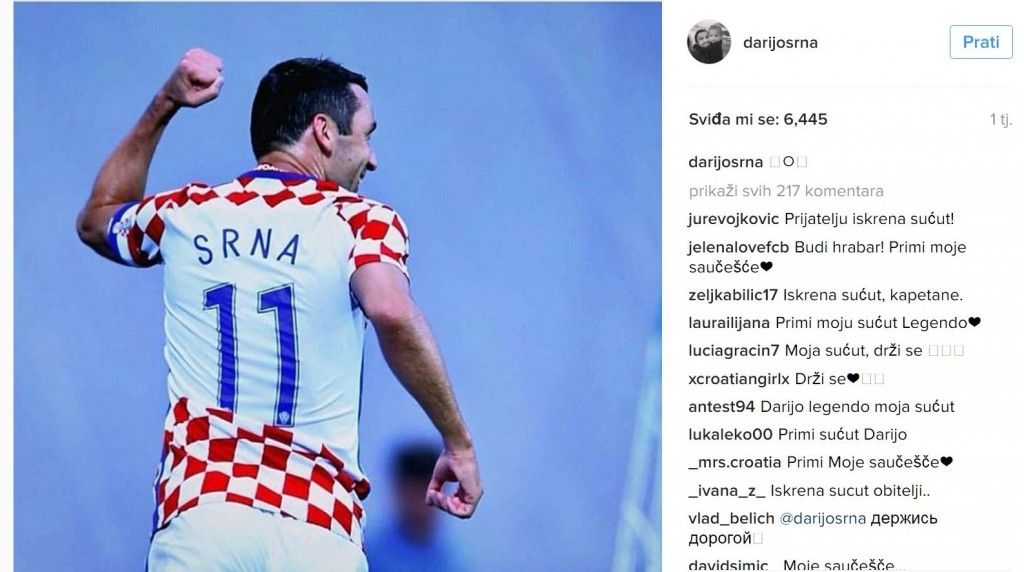Open jurevojkovic commenter profile
1024x572 pixels.
click(x=733, y=219)
